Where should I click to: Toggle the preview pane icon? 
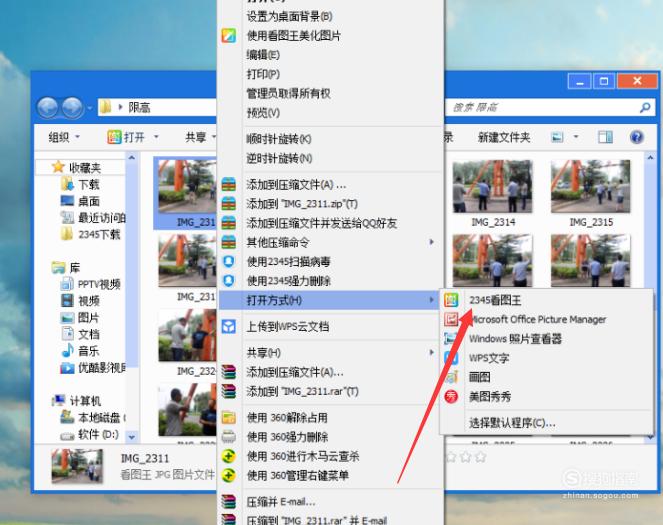point(605,137)
